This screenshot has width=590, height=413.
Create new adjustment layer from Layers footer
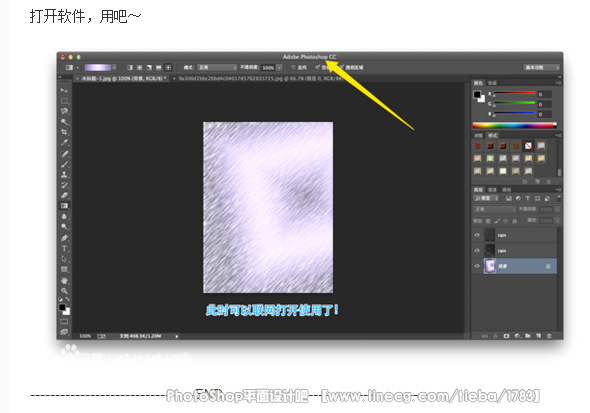point(517,336)
